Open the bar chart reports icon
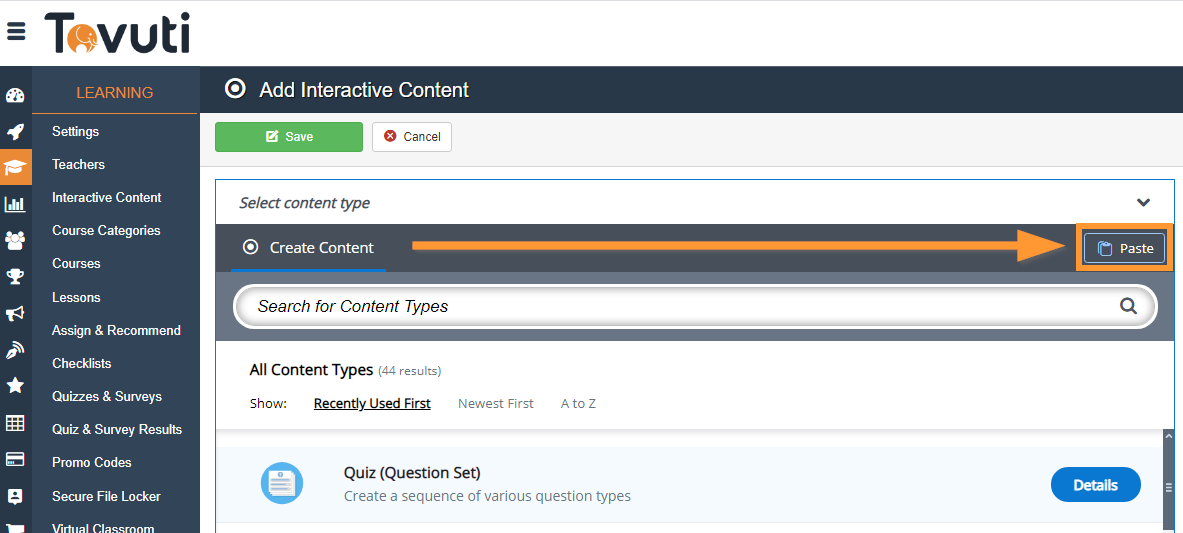The image size is (1183, 533). pyautogui.click(x=15, y=204)
